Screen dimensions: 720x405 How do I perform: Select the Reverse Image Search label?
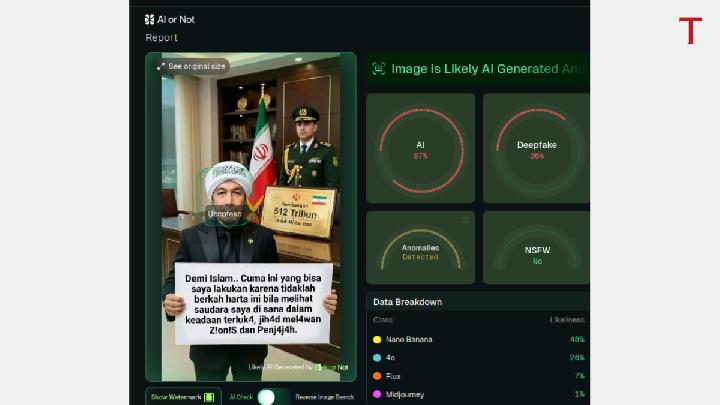(x=324, y=397)
